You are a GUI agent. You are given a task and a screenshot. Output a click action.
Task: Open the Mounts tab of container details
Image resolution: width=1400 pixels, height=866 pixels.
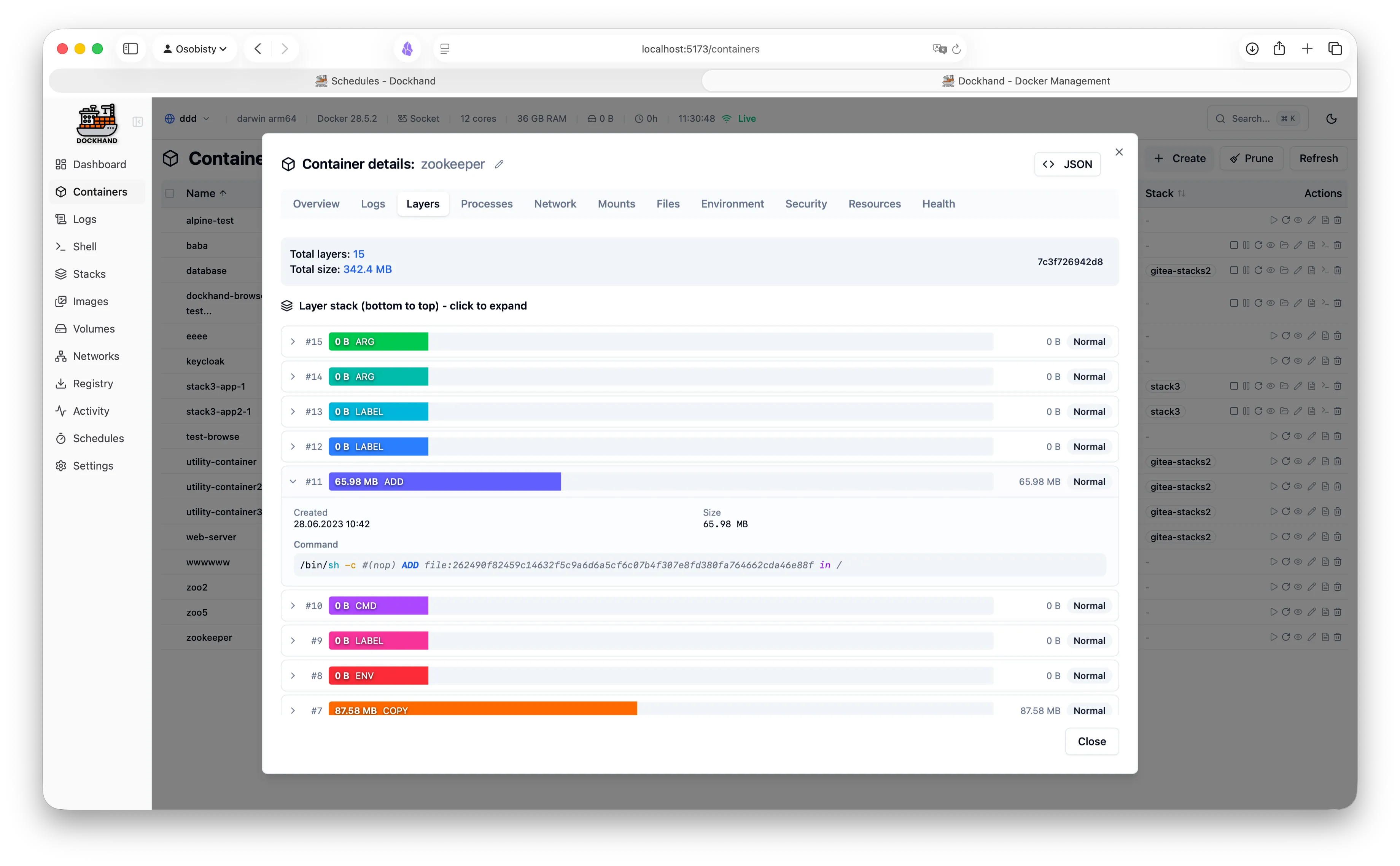[616, 204]
